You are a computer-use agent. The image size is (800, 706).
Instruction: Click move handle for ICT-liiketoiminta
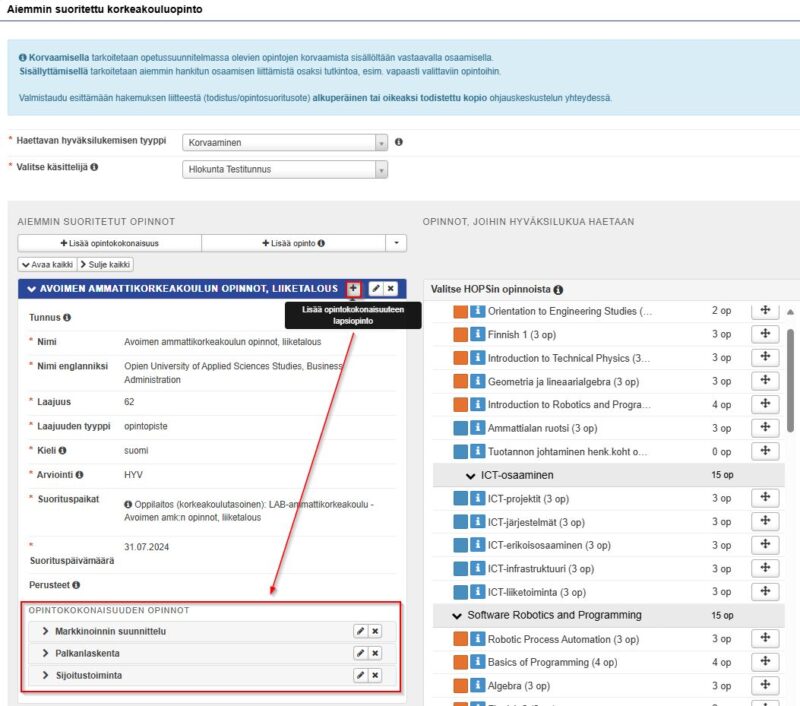(x=765, y=591)
